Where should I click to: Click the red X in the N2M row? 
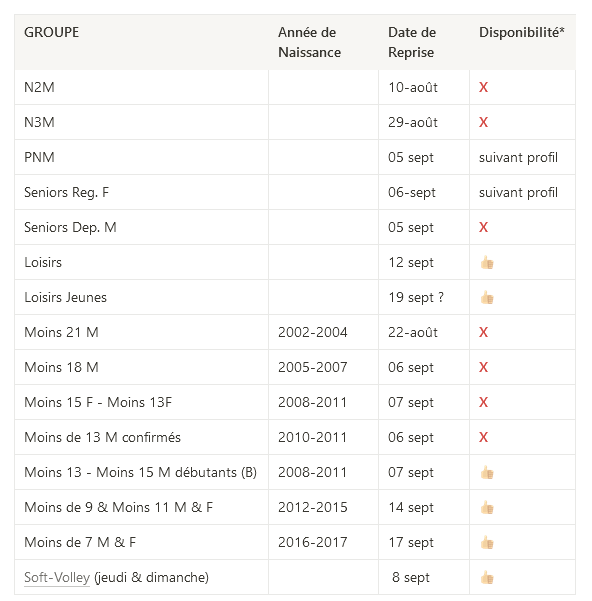point(483,87)
